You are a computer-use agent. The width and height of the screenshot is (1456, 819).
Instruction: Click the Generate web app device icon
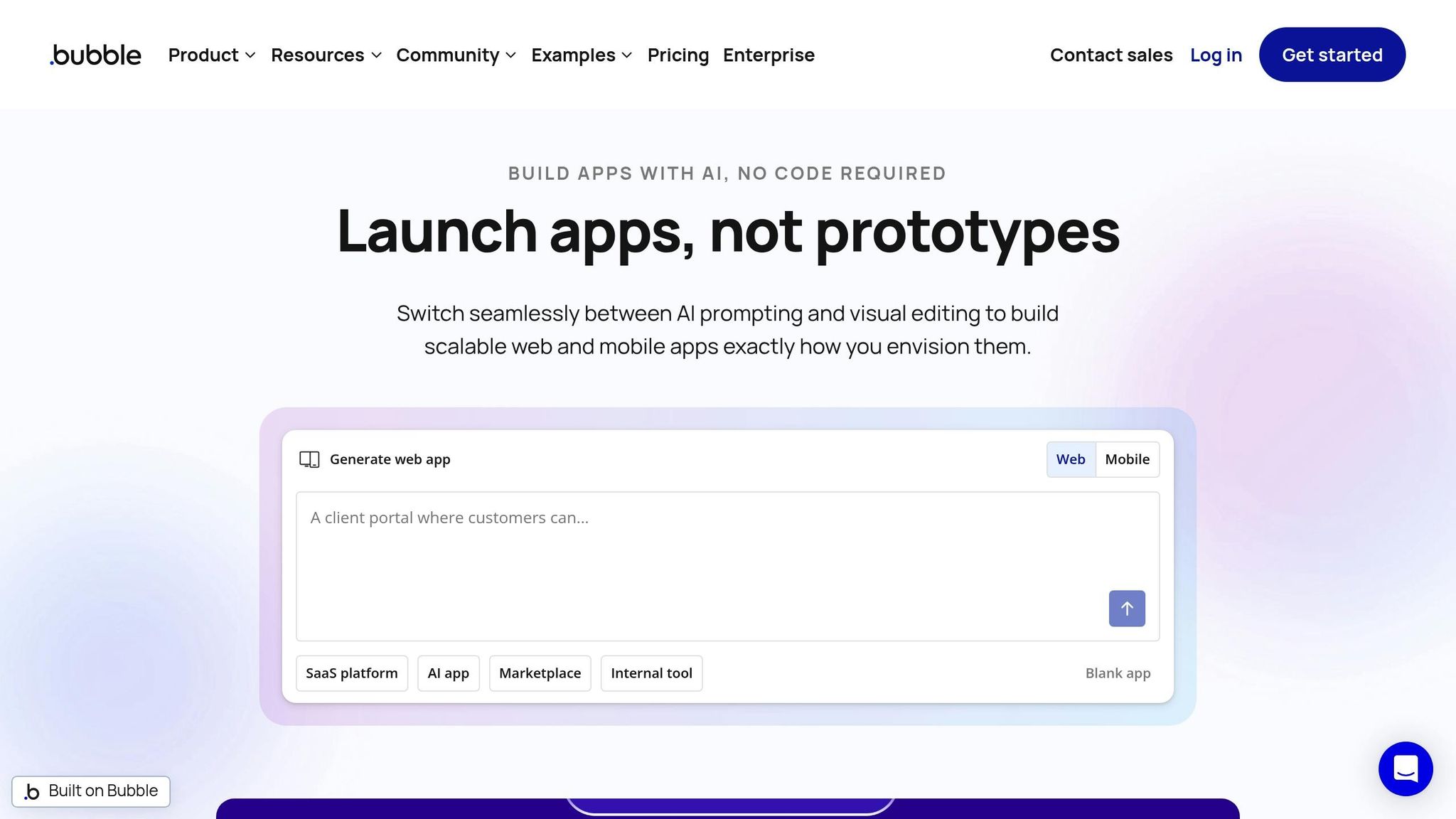pos(309,459)
